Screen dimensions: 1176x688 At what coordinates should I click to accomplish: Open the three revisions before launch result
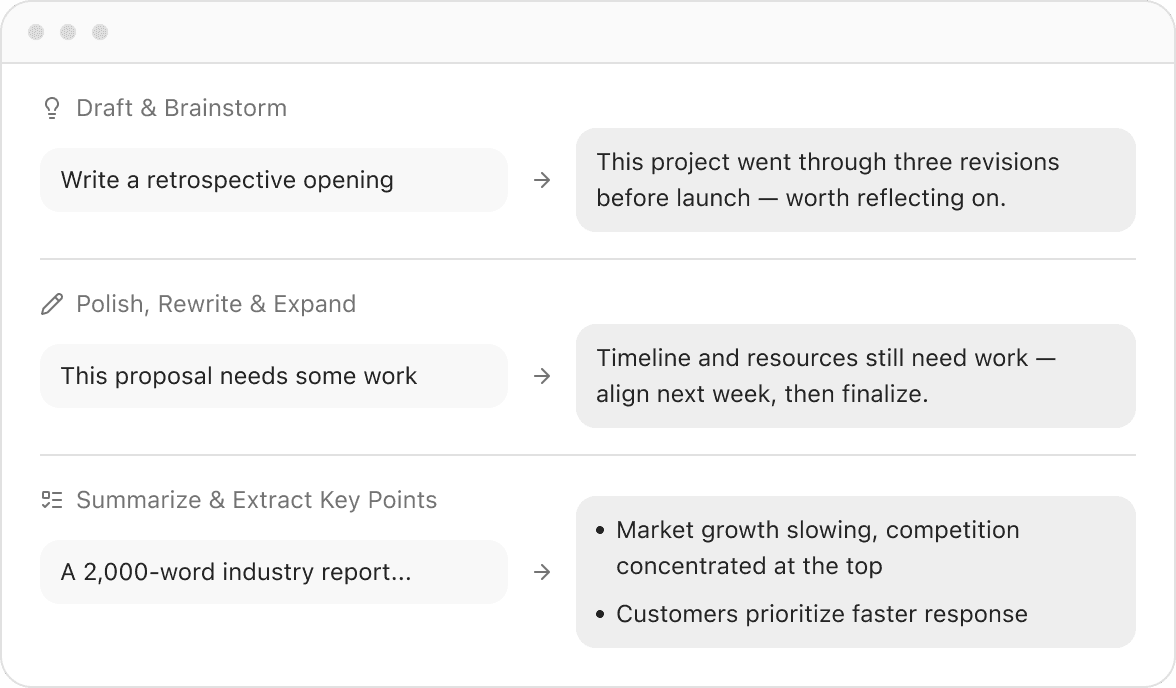click(856, 180)
